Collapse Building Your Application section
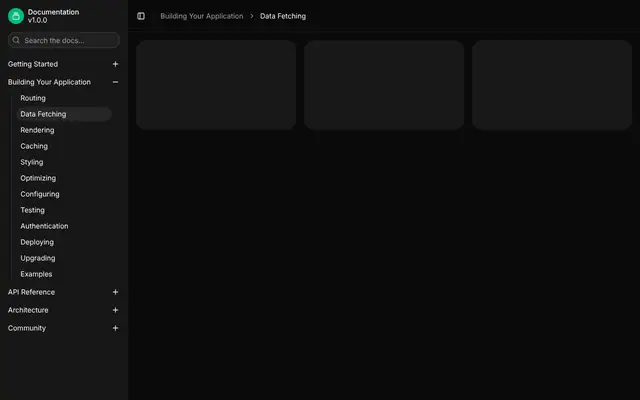 click(116, 82)
